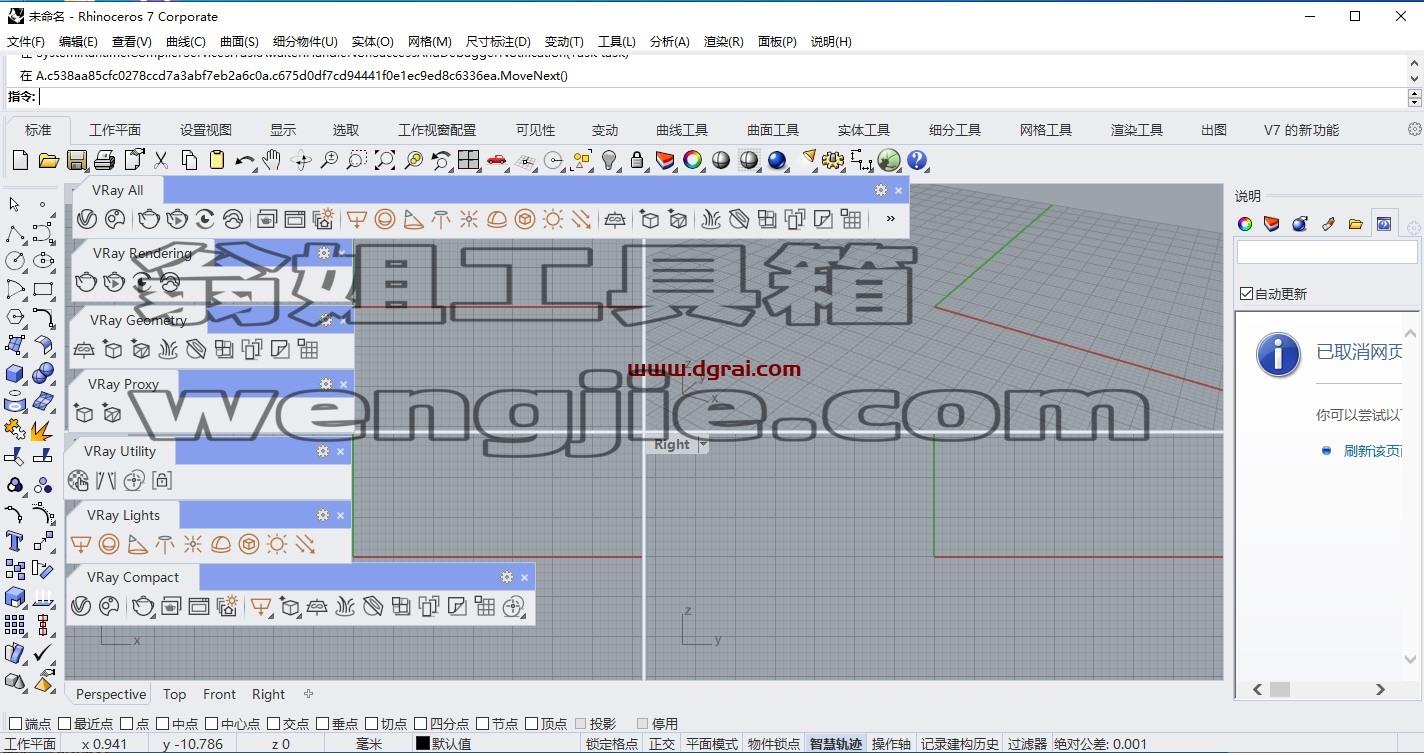Click the Sun light icon in VRay All
The width and height of the screenshot is (1424, 753).
point(553,219)
